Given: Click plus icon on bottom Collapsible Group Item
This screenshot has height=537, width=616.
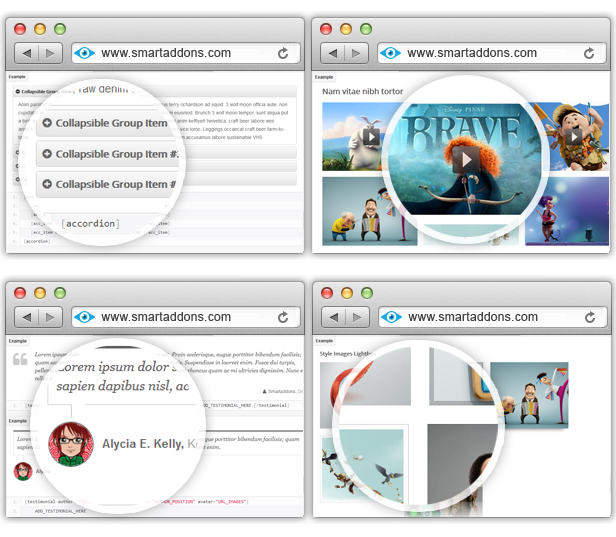Looking at the screenshot, I should [x=47, y=184].
